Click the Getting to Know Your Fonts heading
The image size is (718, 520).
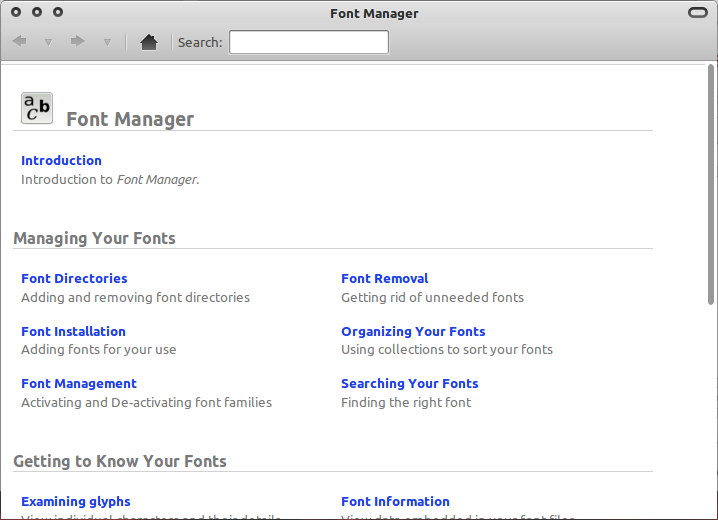(x=120, y=461)
